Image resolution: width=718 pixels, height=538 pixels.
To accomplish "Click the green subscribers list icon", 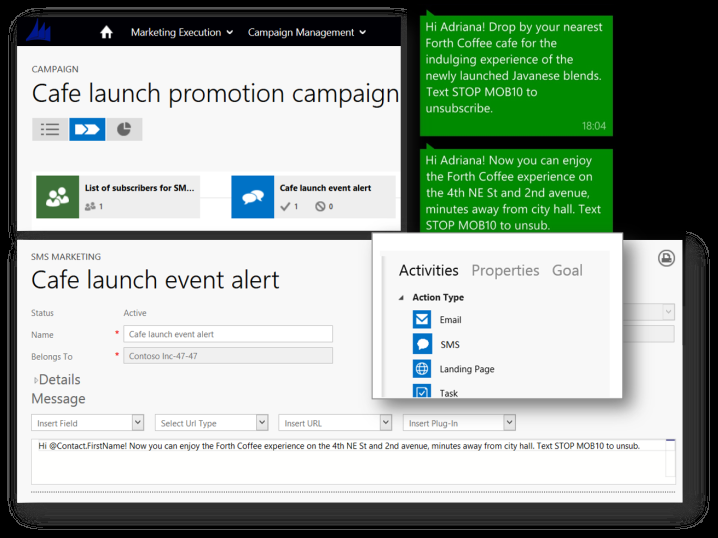I will (x=58, y=197).
